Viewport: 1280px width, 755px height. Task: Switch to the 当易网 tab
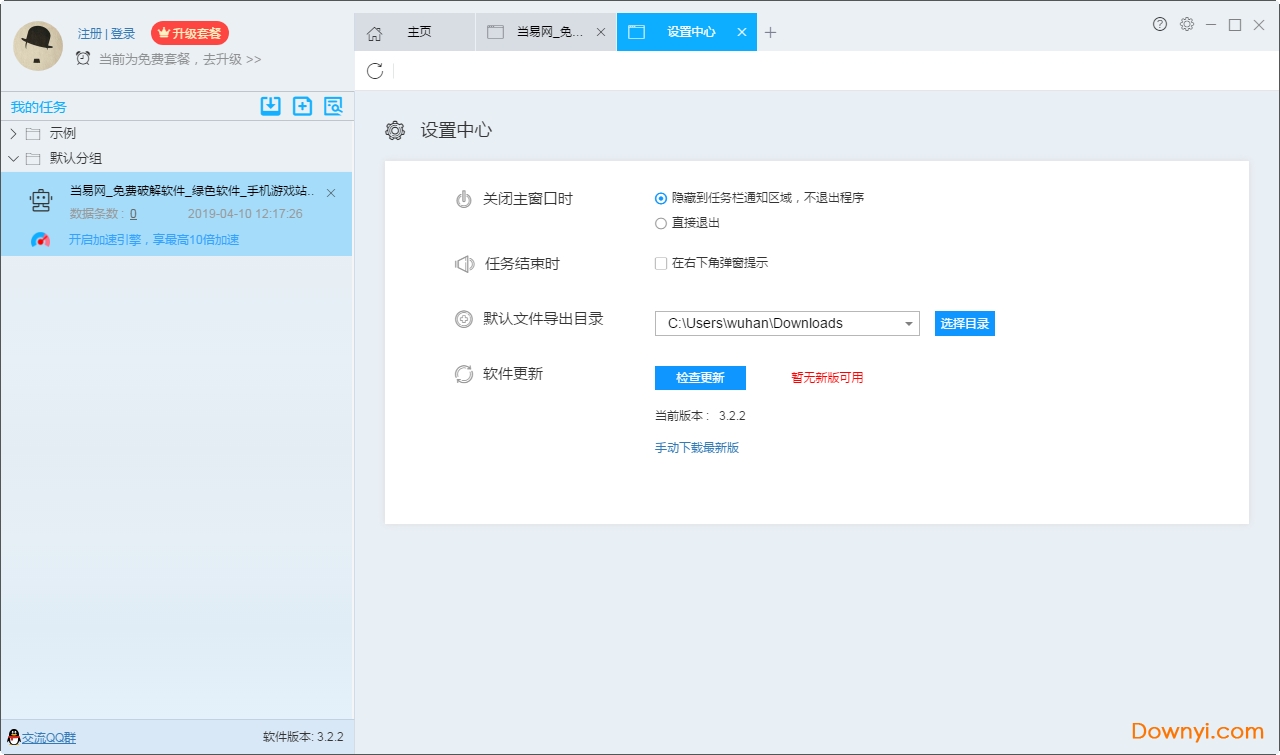coord(545,32)
